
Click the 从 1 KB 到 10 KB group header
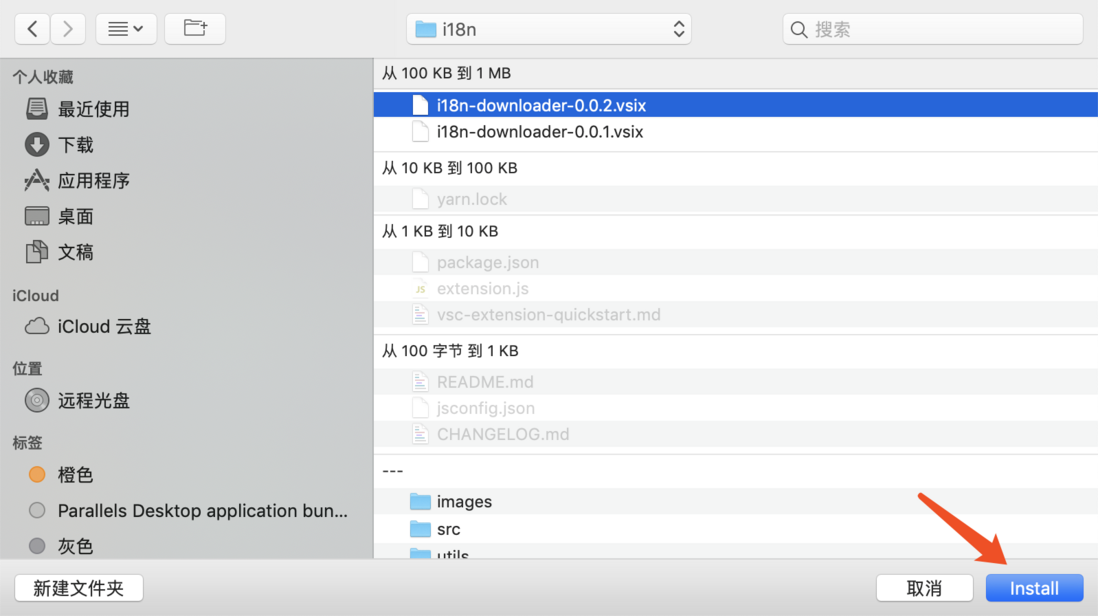pyautogui.click(x=440, y=232)
